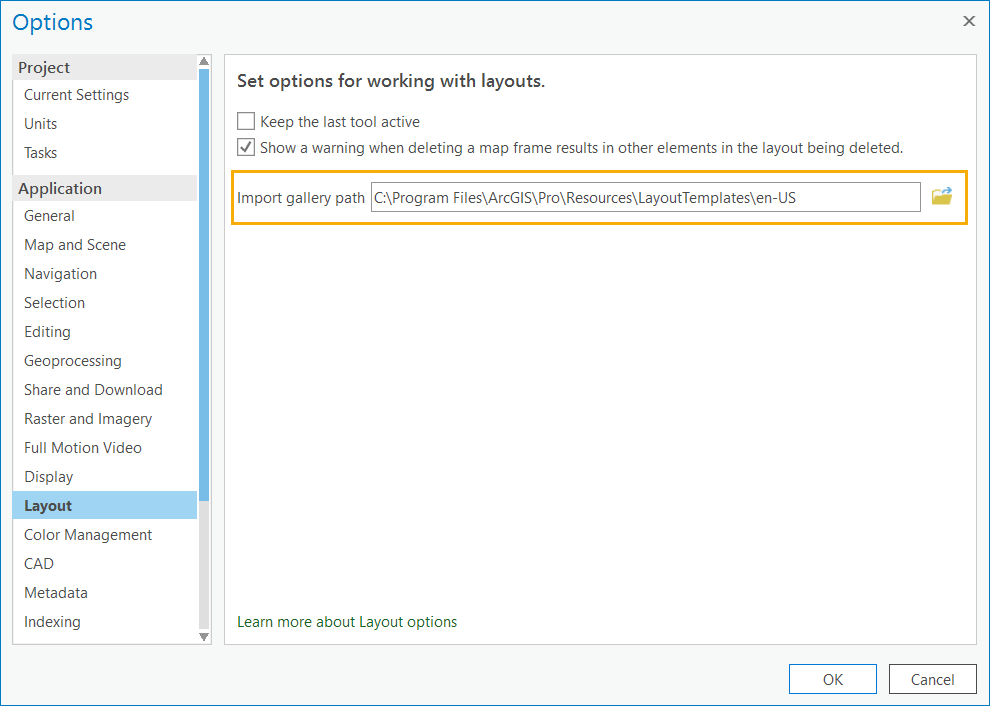Select the Full Motion Video category
The width and height of the screenshot is (990, 706).
coord(83,447)
